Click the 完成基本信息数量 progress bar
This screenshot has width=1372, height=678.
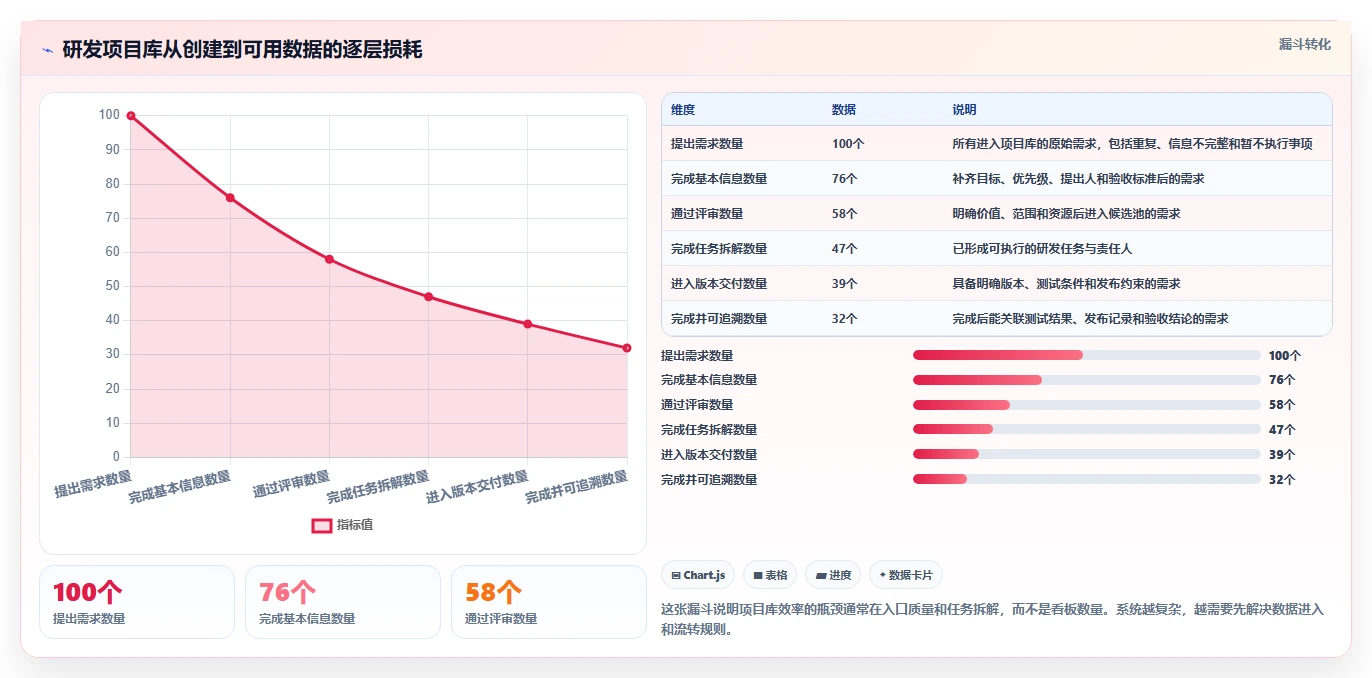pos(1087,380)
